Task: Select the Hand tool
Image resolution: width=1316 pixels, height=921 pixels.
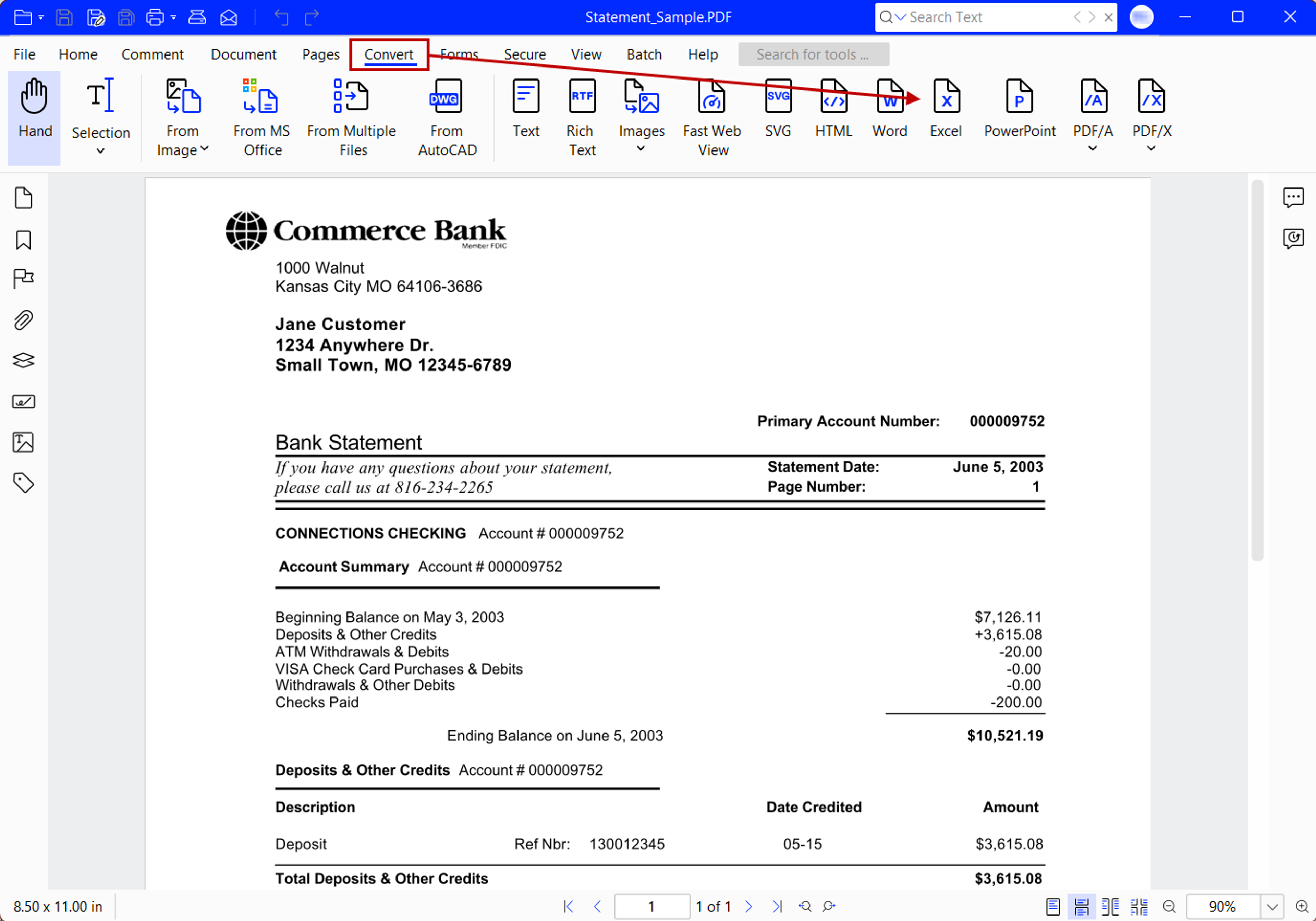Action: (x=34, y=118)
